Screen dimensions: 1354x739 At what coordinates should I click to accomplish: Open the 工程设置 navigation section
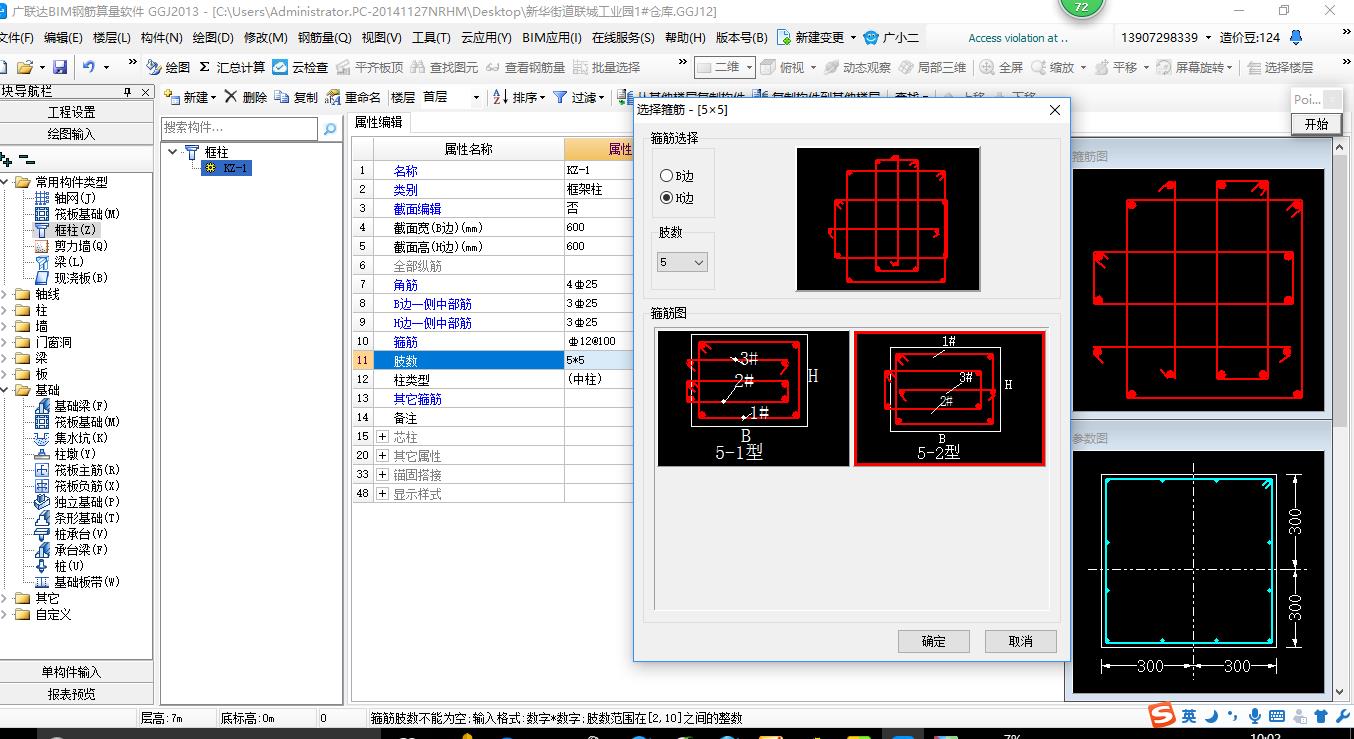72,112
